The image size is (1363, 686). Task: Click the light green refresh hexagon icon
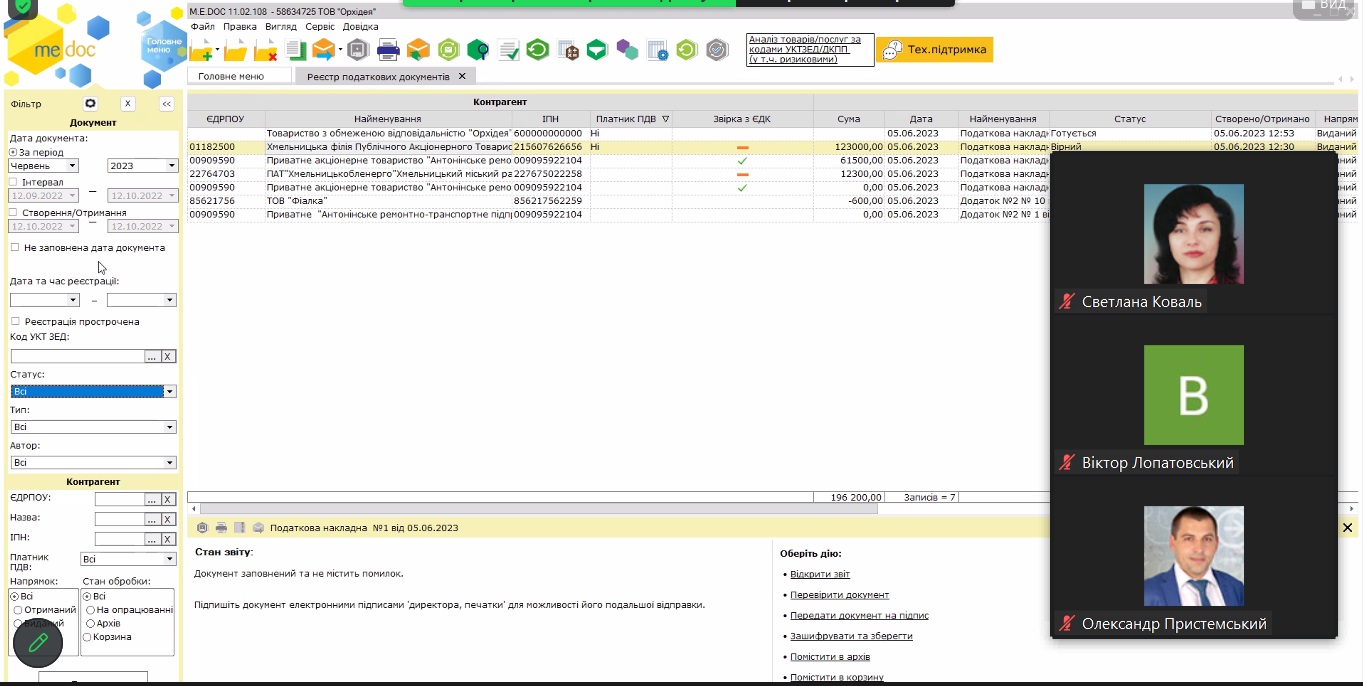[x=686, y=49]
